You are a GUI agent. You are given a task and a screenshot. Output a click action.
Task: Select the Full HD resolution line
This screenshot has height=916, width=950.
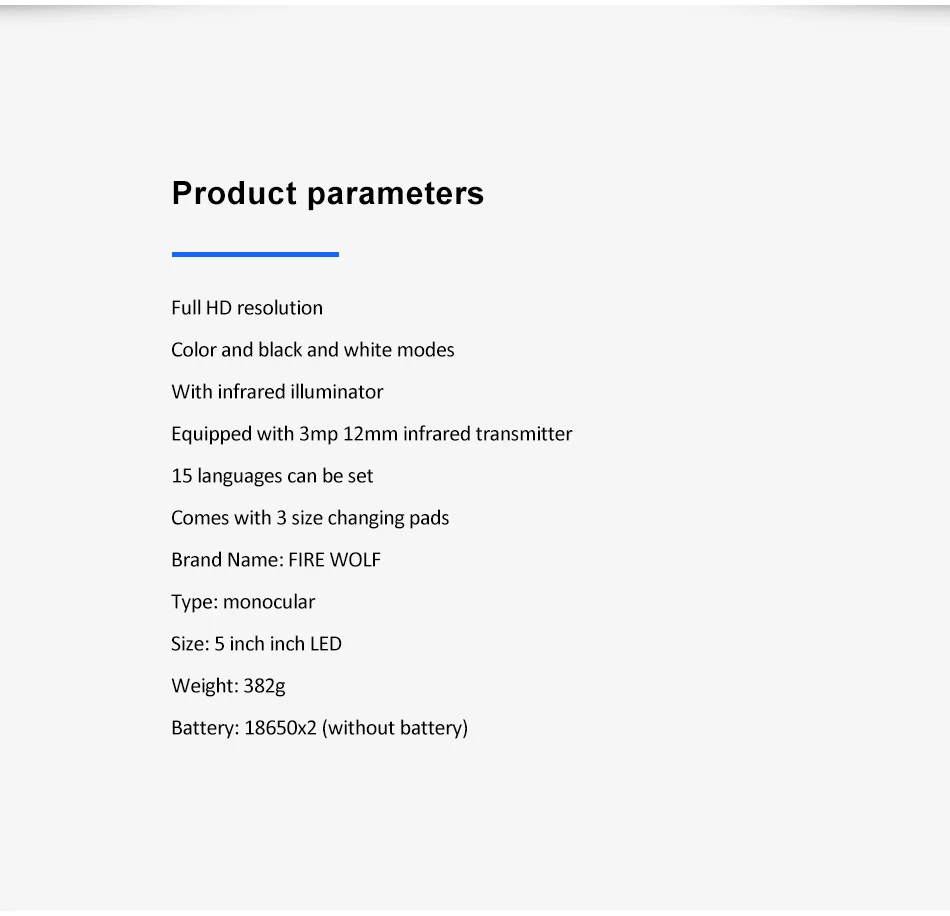(247, 308)
